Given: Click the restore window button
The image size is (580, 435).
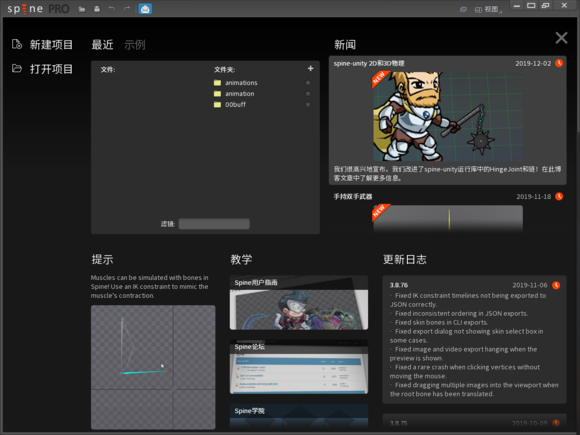Looking at the screenshot, I should (x=545, y=6).
